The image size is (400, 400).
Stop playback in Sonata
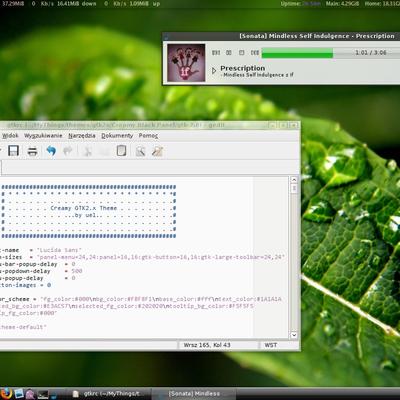coord(242,53)
